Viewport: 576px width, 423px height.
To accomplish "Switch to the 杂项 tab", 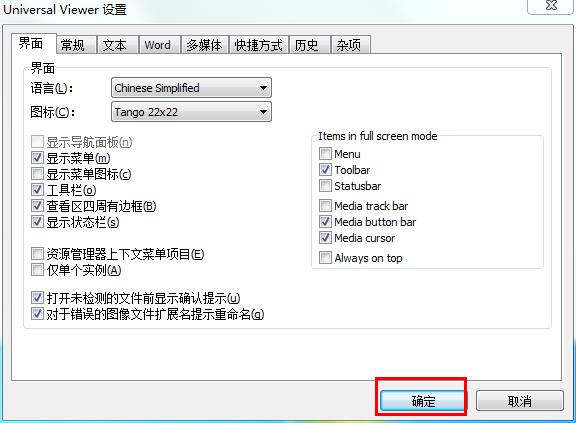I will click(x=351, y=45).
